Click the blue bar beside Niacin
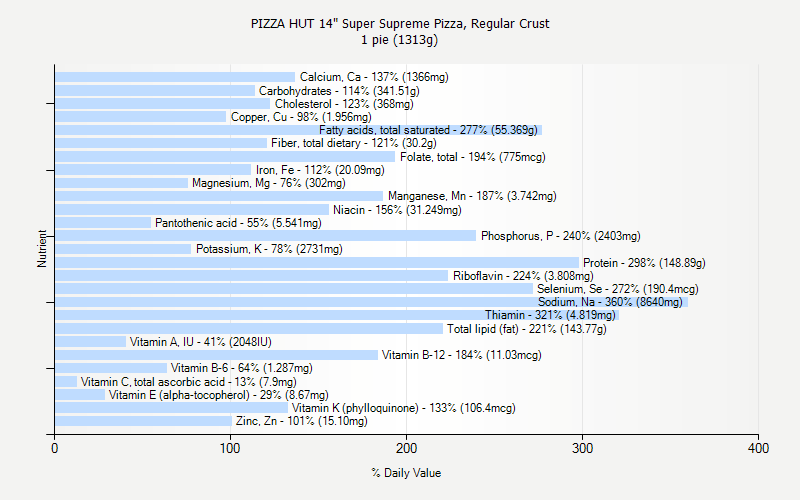This screenshot has width=800, height=500. pyautogui.click(x=192, y=210)
